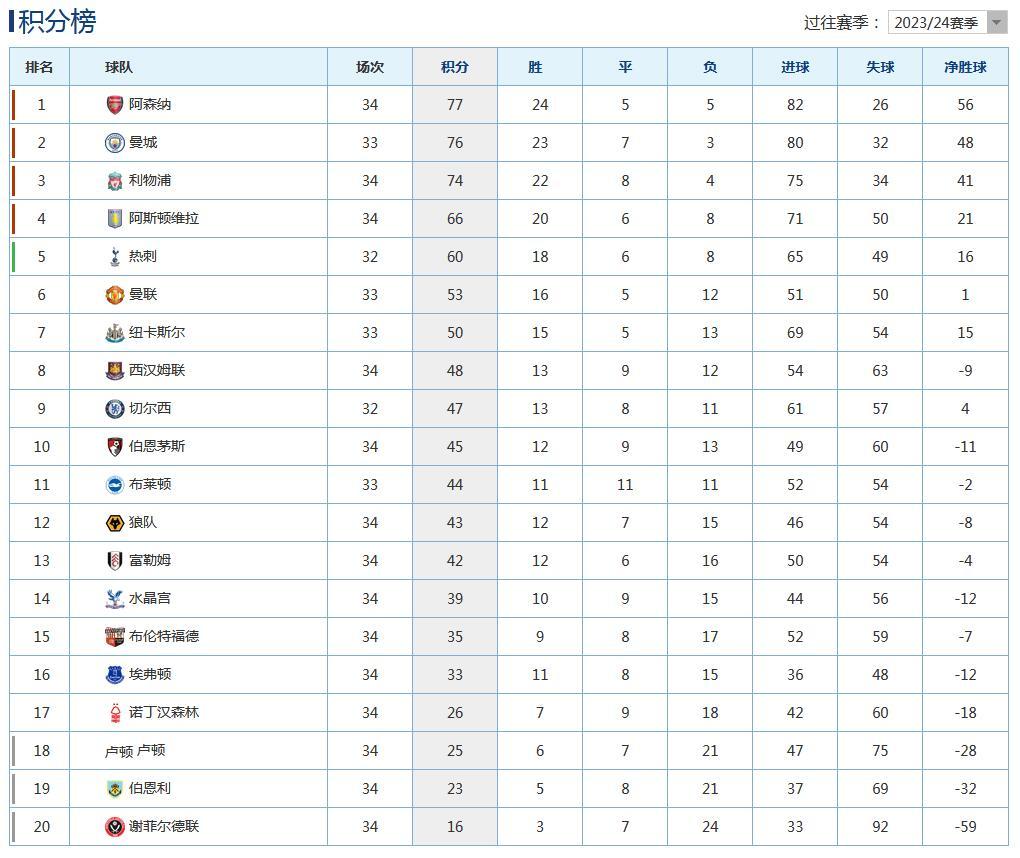Click the season dropdown arrow button

997,23
